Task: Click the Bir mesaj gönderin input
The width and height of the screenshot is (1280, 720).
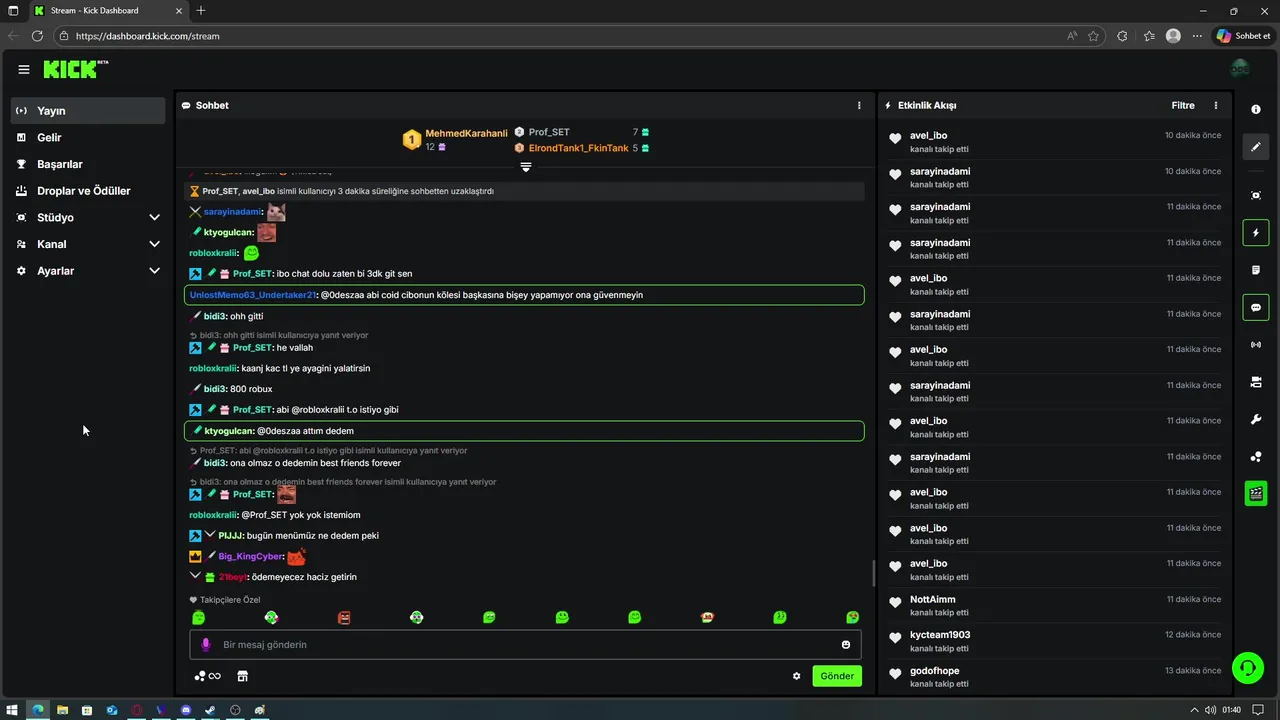Action: coord(525,645)
